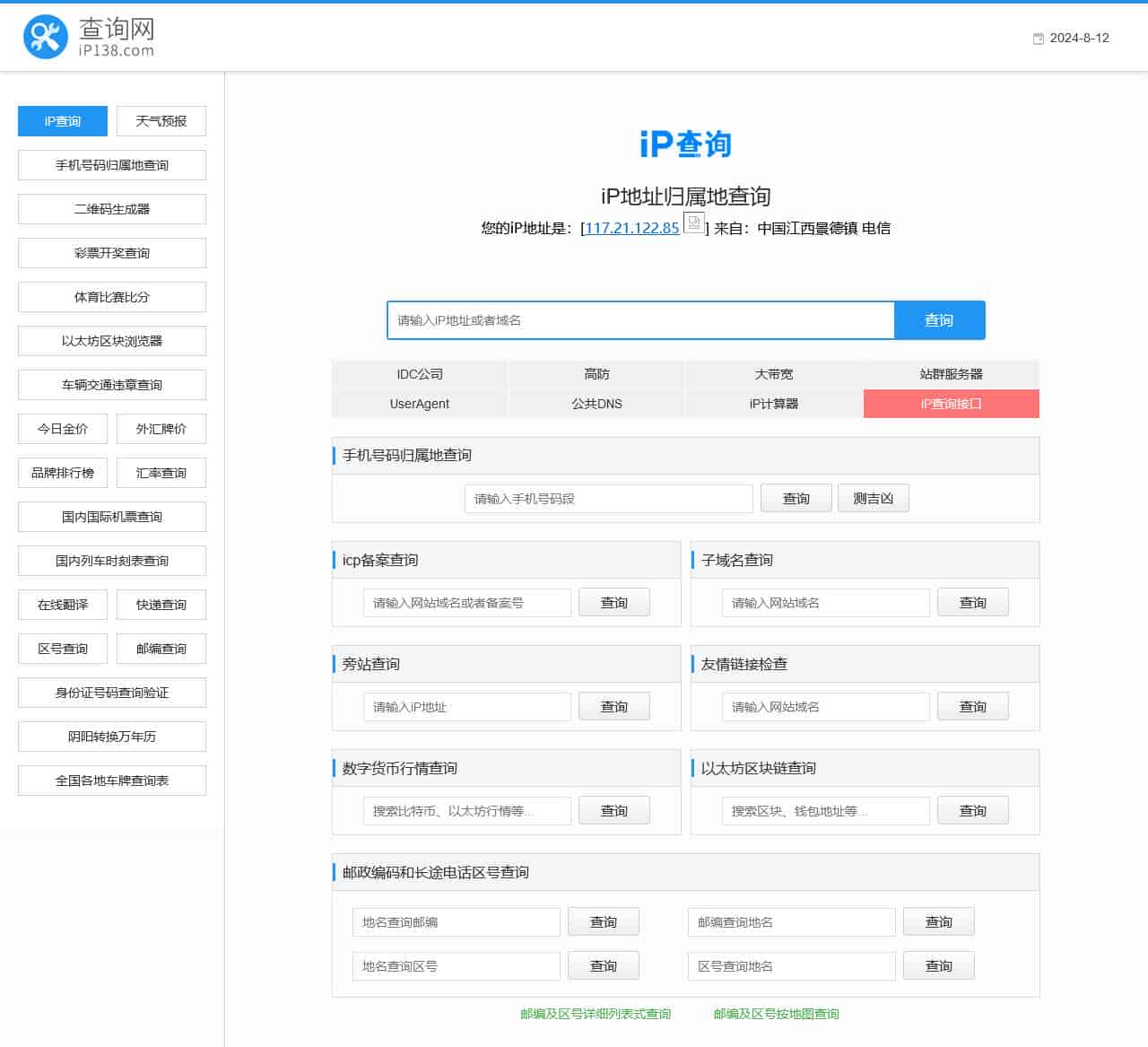1148x1047 pixels.
Task: Open 邮编及区号详细列表式查询 green link
Action: pos(596,1014)
